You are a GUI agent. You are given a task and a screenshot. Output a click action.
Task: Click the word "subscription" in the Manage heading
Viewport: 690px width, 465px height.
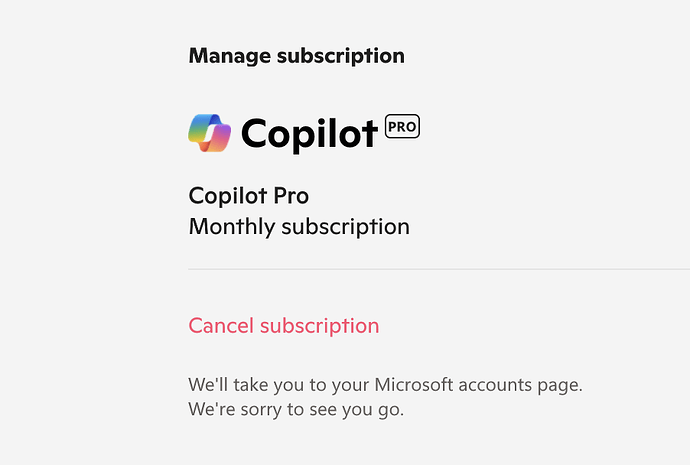[341, 57]
